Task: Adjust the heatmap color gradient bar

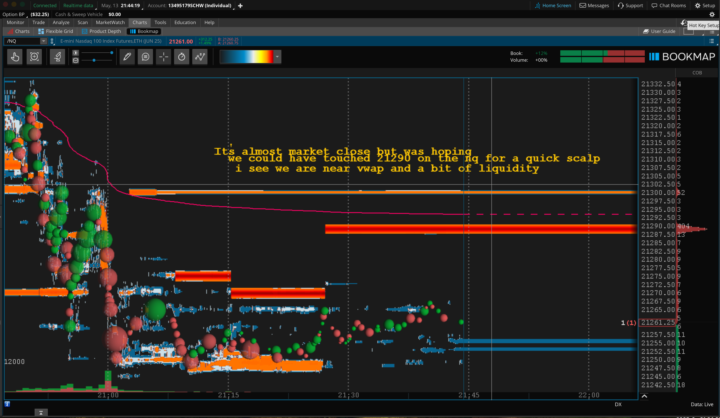Action: coord(247,57)
